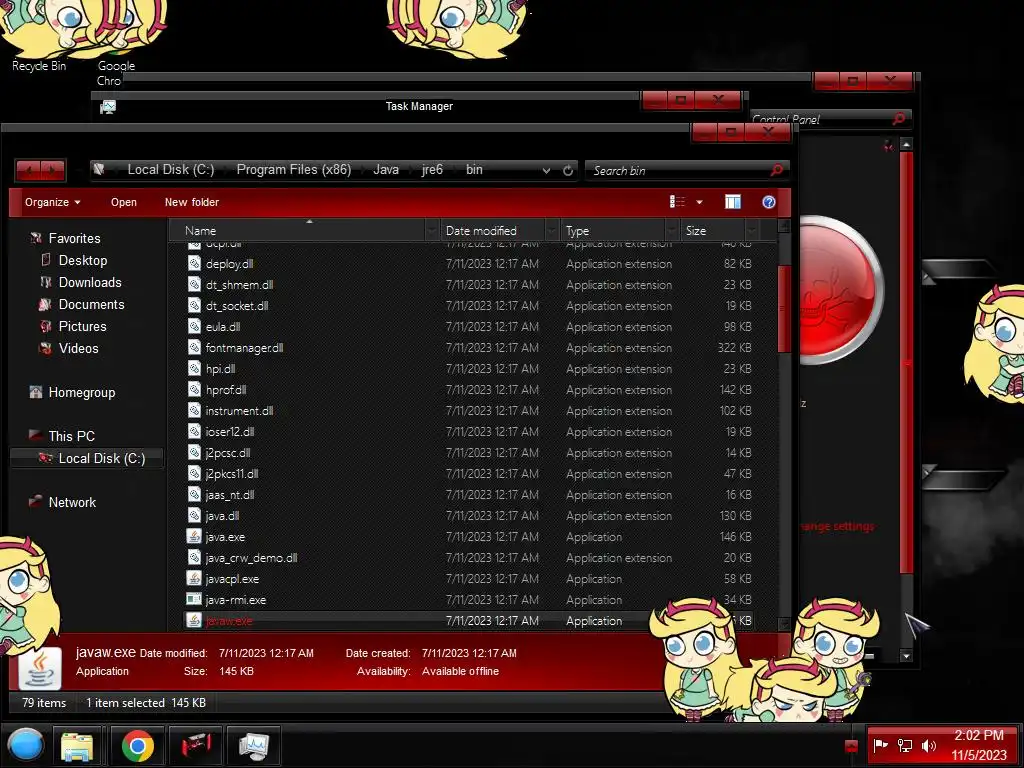Create a New folder
1024x768 pixels.
[191, 202]
